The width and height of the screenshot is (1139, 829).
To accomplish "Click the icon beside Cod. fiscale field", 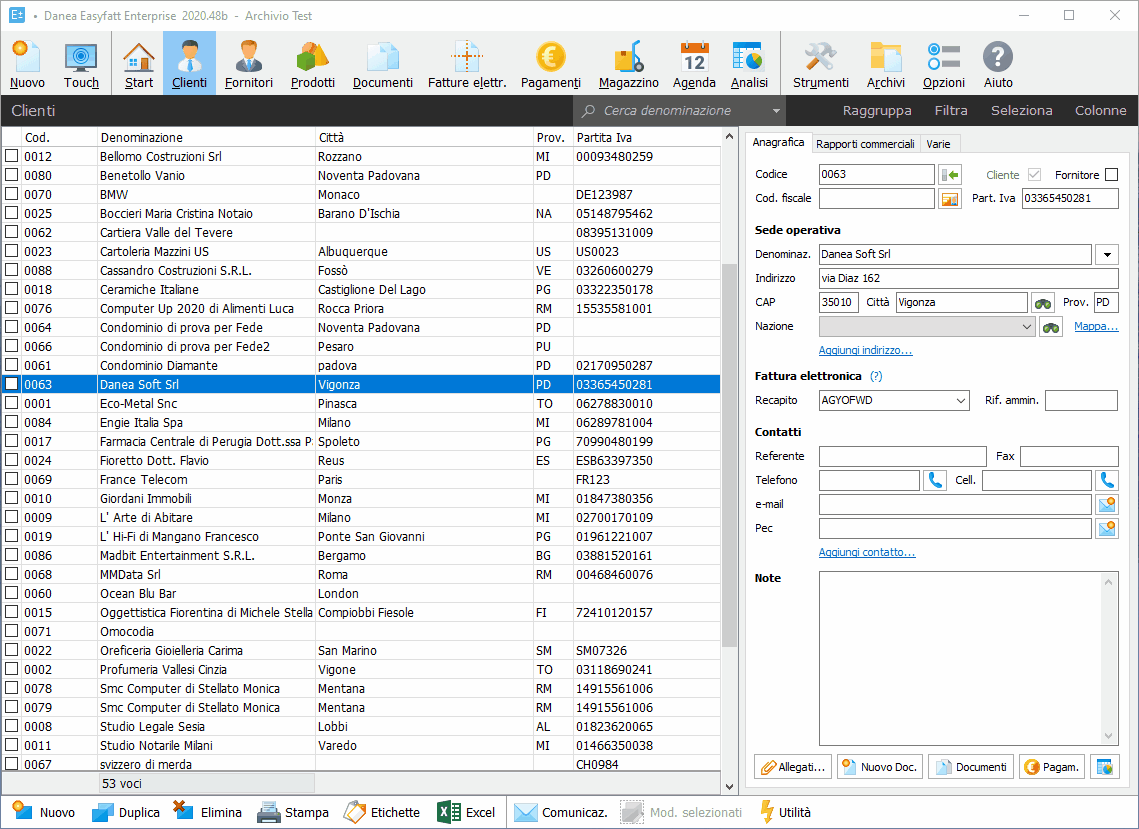I will point(950,198).
